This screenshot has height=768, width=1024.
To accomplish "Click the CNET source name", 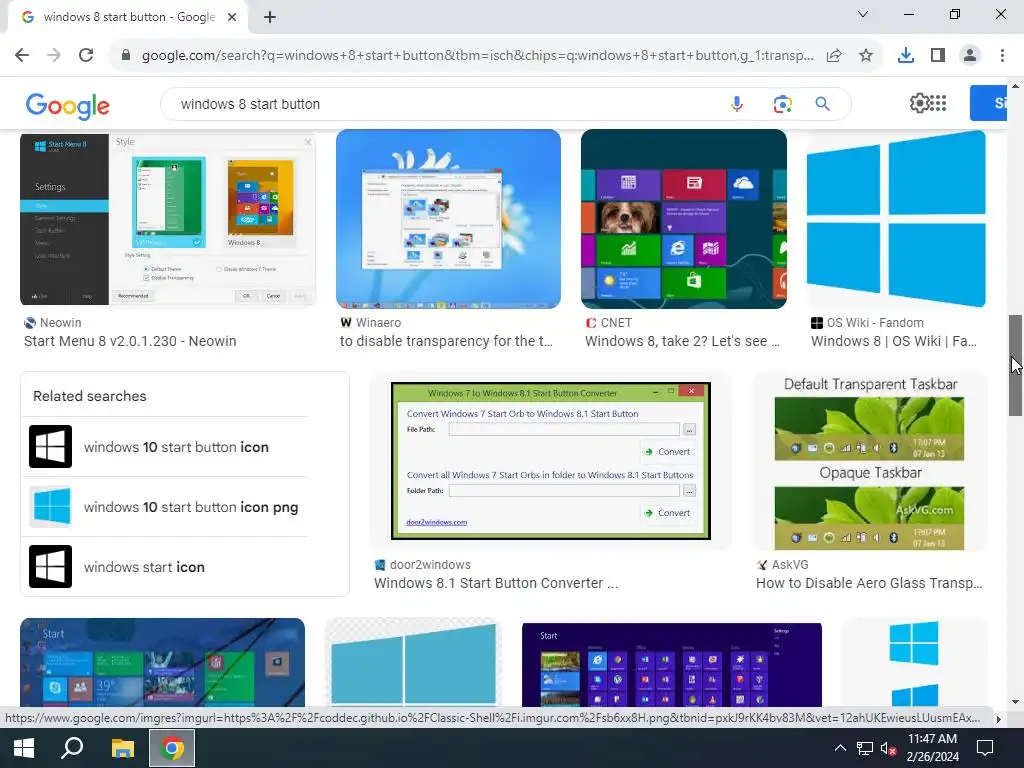I will pos(616,323).
